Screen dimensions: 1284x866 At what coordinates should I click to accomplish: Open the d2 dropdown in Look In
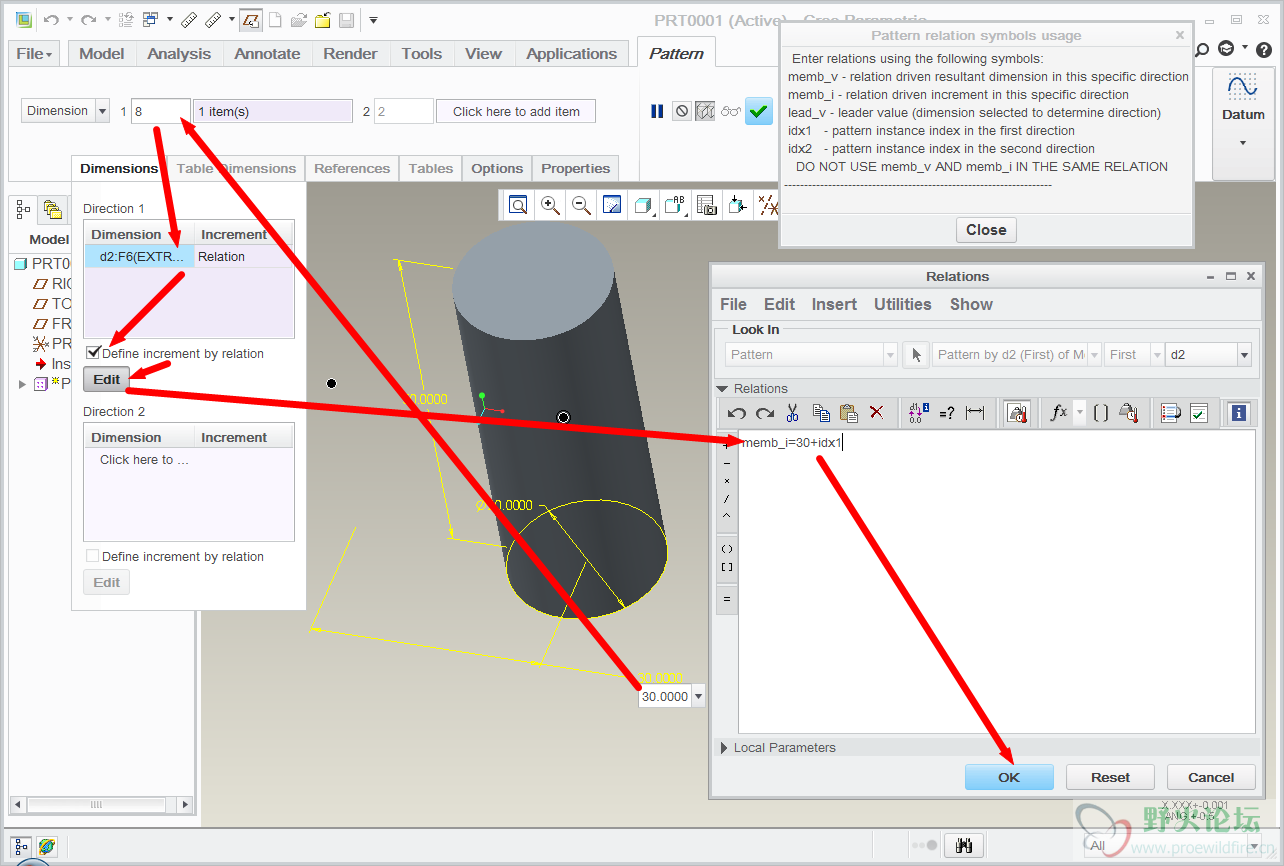pos(1244,355)
